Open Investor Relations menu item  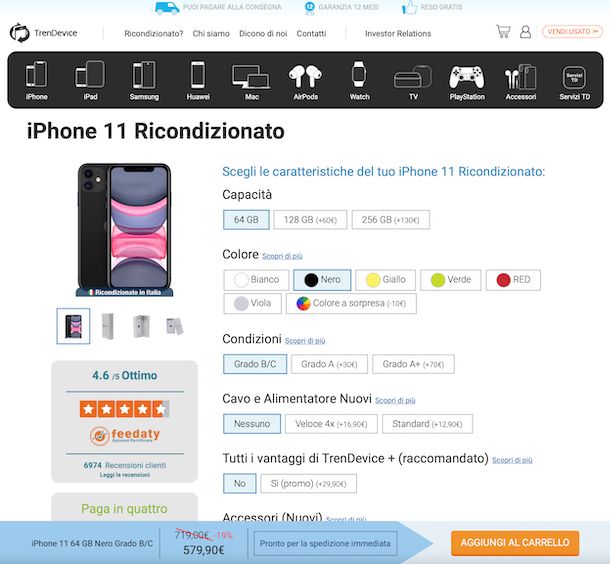click(398, 33)
